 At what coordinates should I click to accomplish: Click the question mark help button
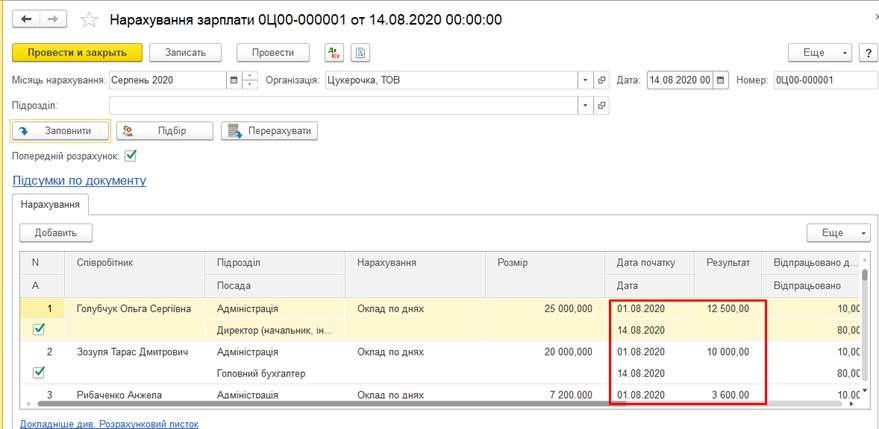868,53
